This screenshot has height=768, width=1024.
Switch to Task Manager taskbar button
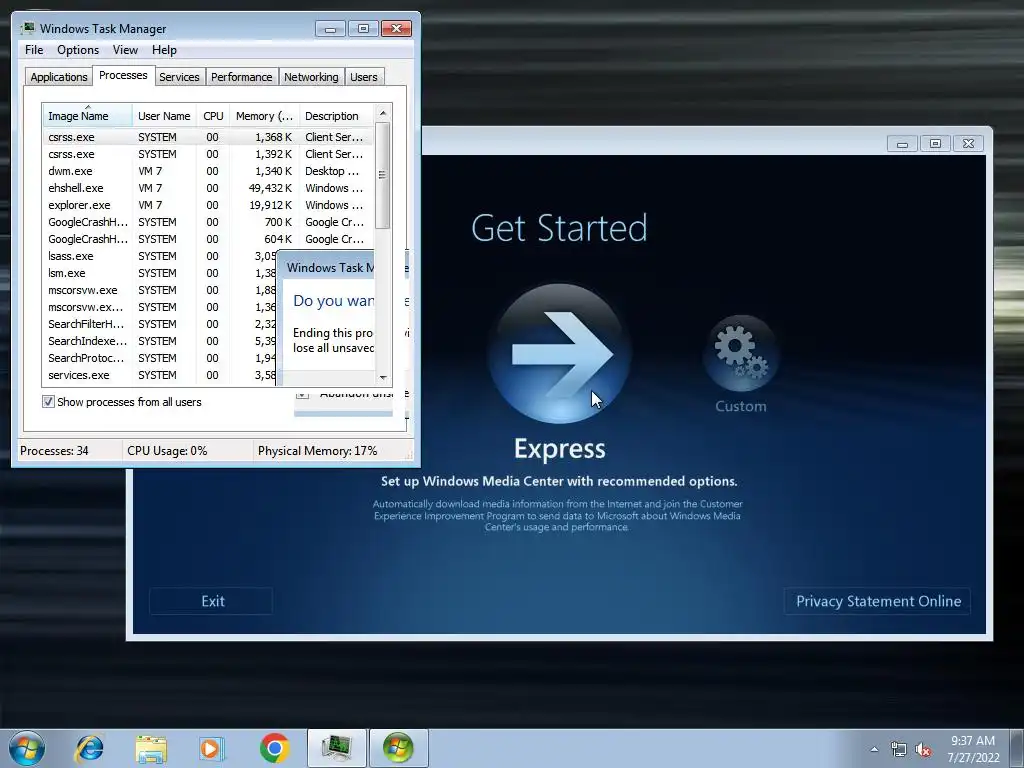pos(337,748)
